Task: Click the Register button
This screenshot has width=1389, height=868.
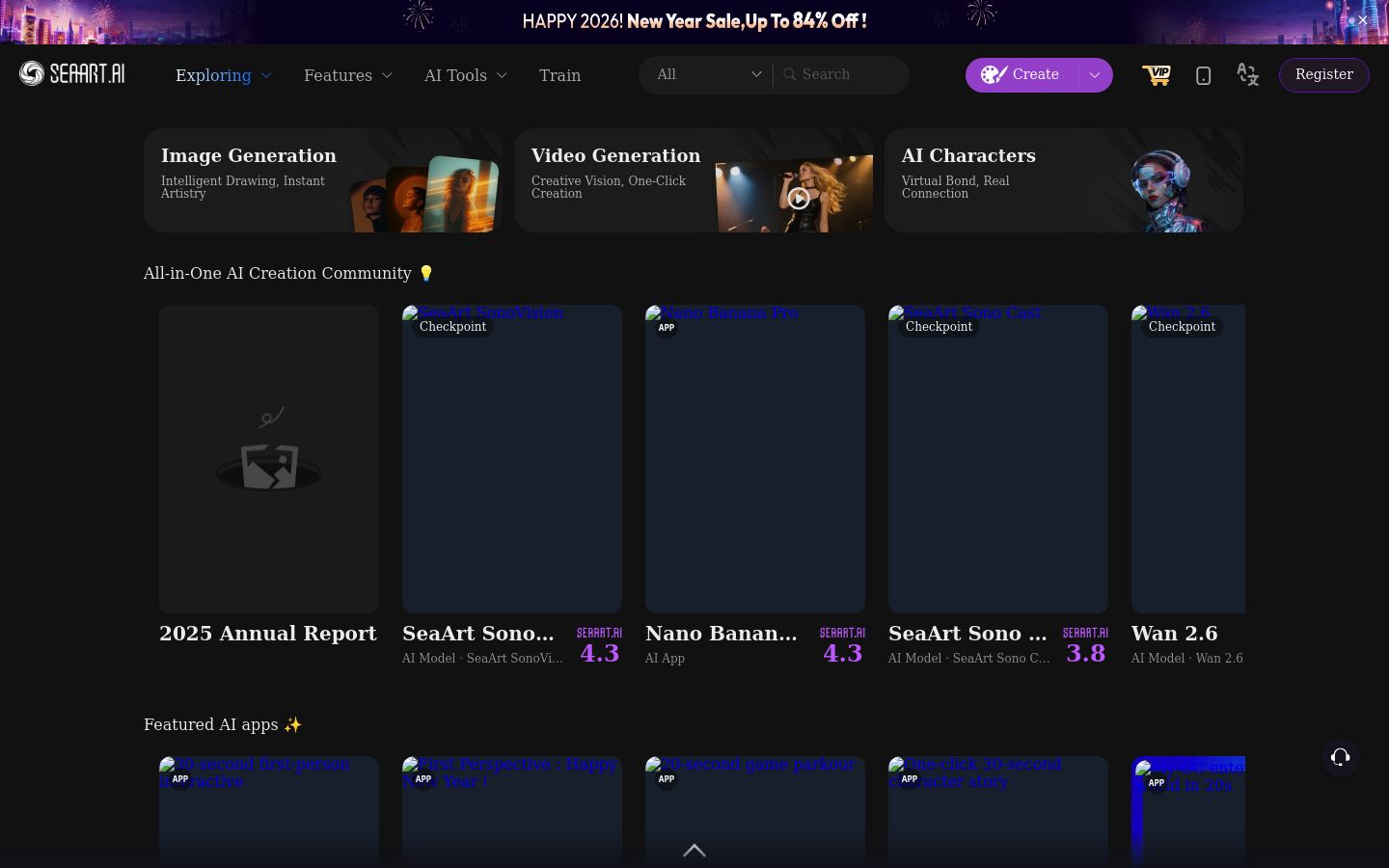Action: [1323, 74]
